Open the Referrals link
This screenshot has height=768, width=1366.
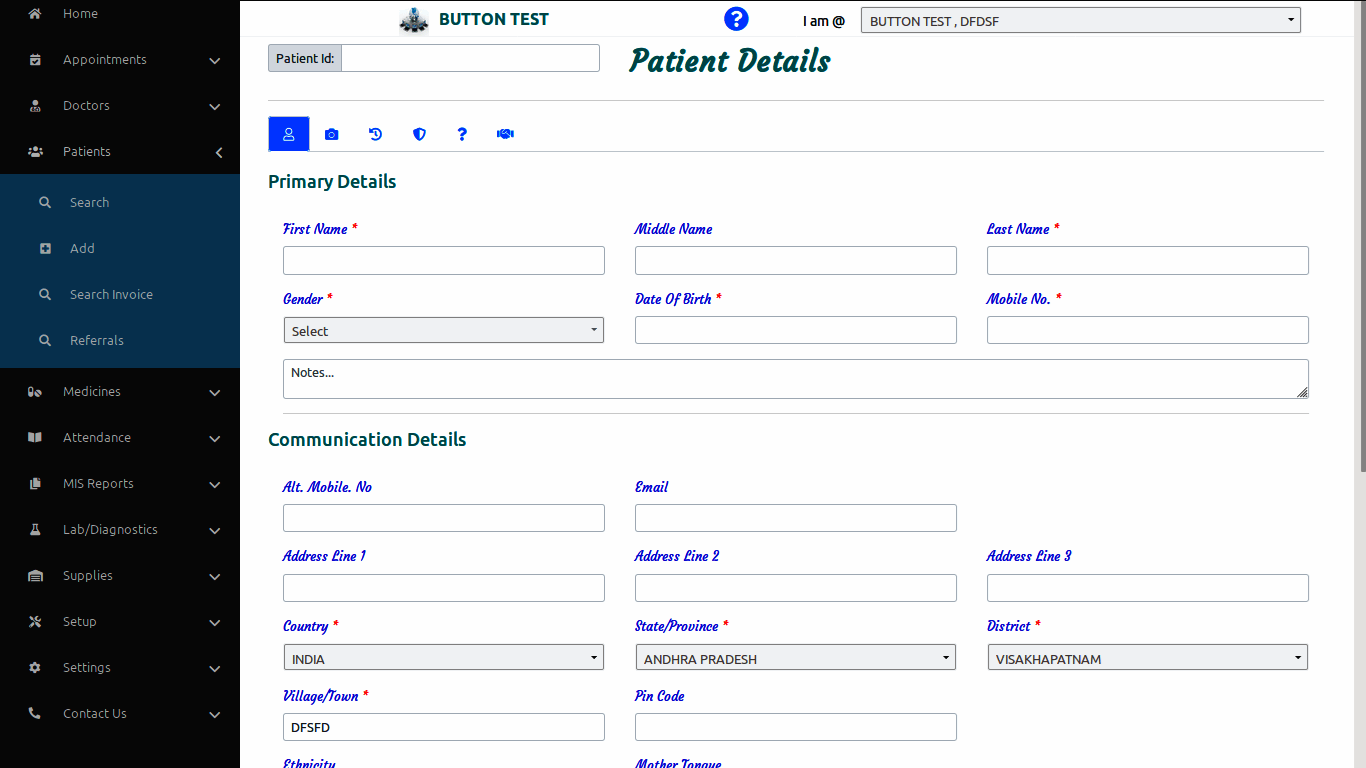[x=97, y=341]
